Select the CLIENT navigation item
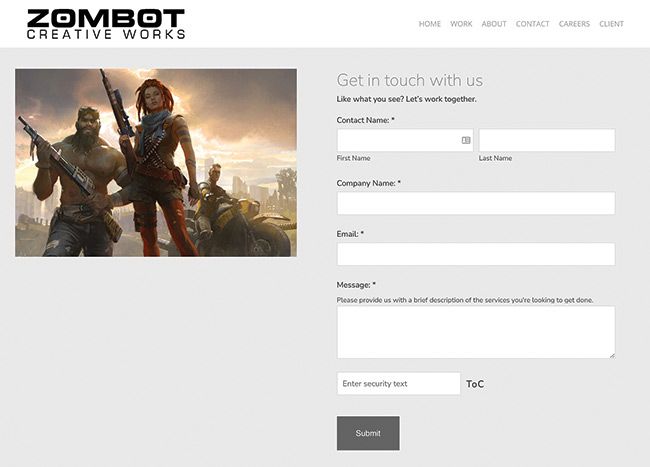 611,24
